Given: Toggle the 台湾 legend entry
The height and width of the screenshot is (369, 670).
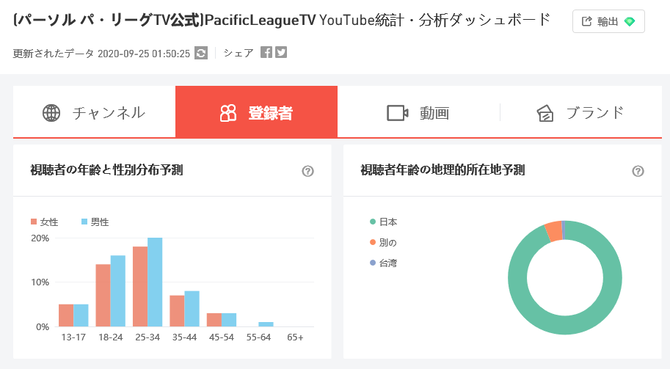Looking at the screenshot, I should [x=383, y=263].
